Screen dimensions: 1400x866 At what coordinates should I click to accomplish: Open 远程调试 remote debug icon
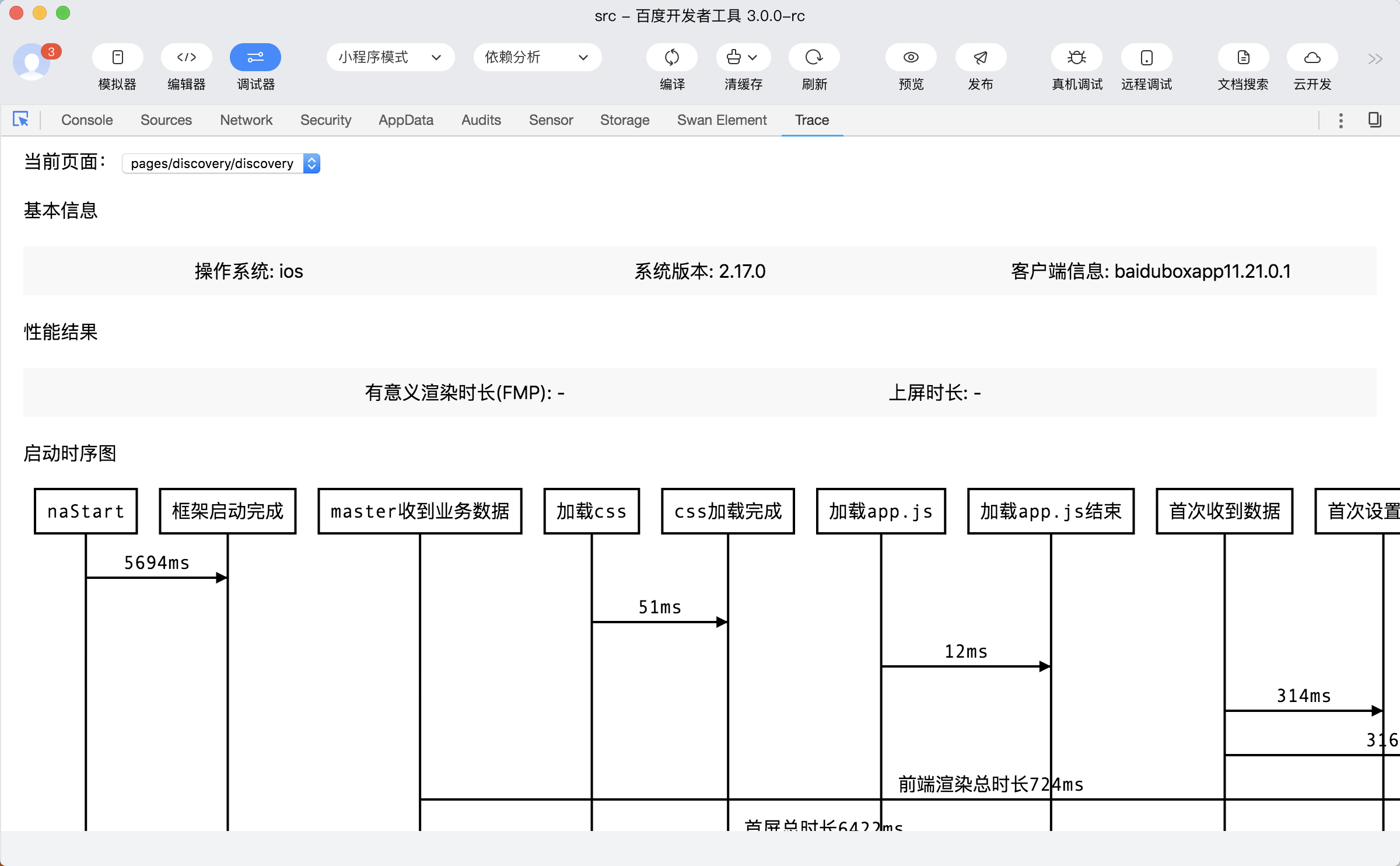[x=1146, y=57]
